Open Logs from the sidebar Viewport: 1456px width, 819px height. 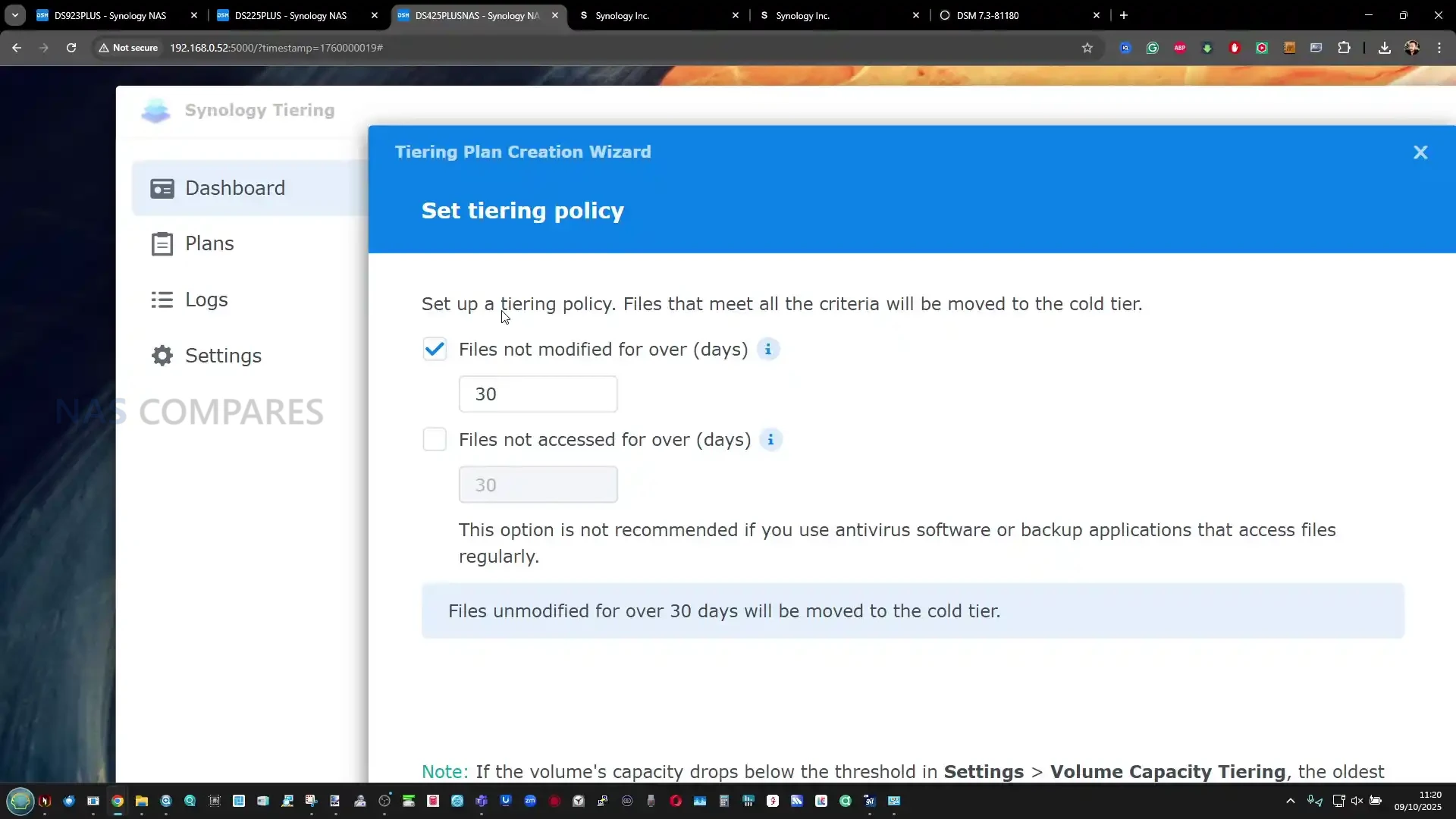coord(206,300)
